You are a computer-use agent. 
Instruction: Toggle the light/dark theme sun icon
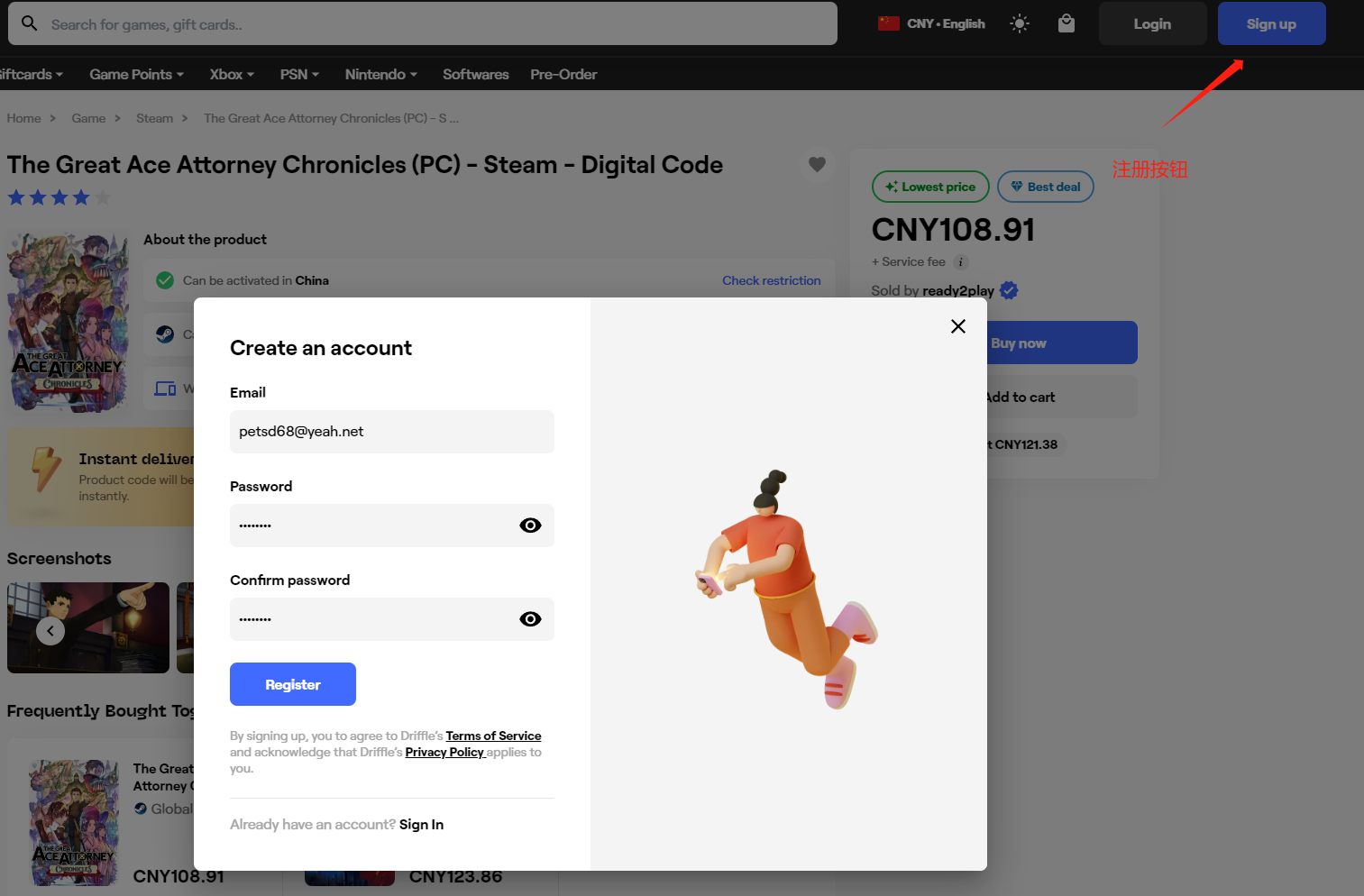[1020, 23]
